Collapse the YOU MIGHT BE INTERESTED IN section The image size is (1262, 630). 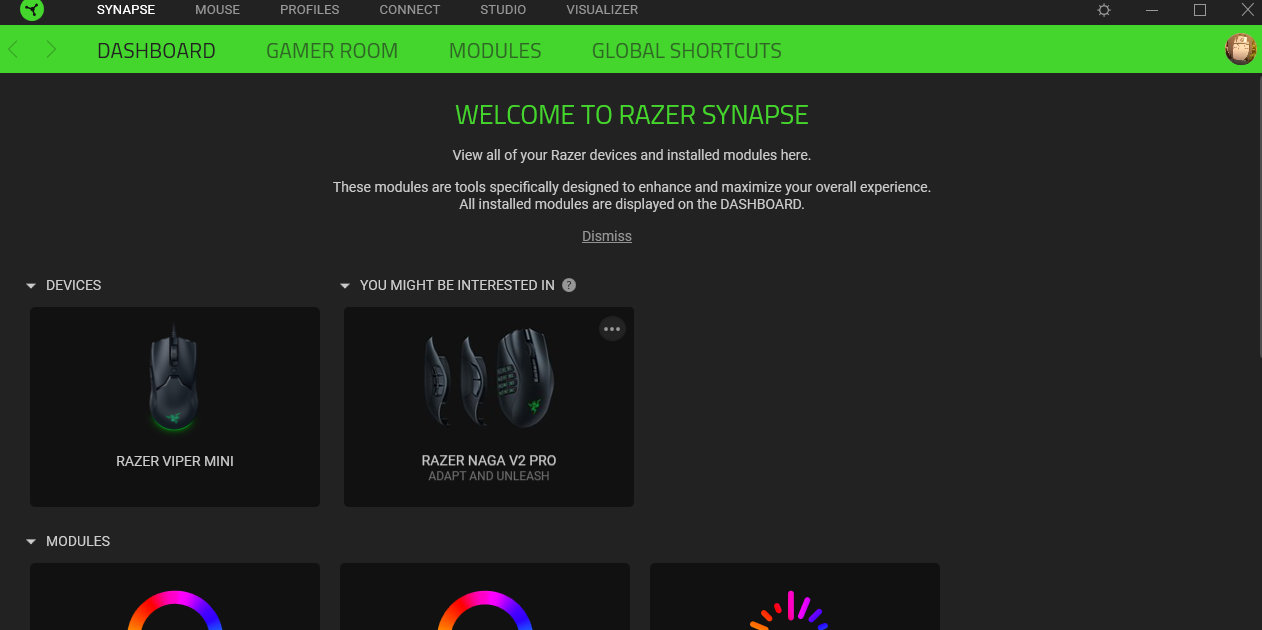coord(345,286)
